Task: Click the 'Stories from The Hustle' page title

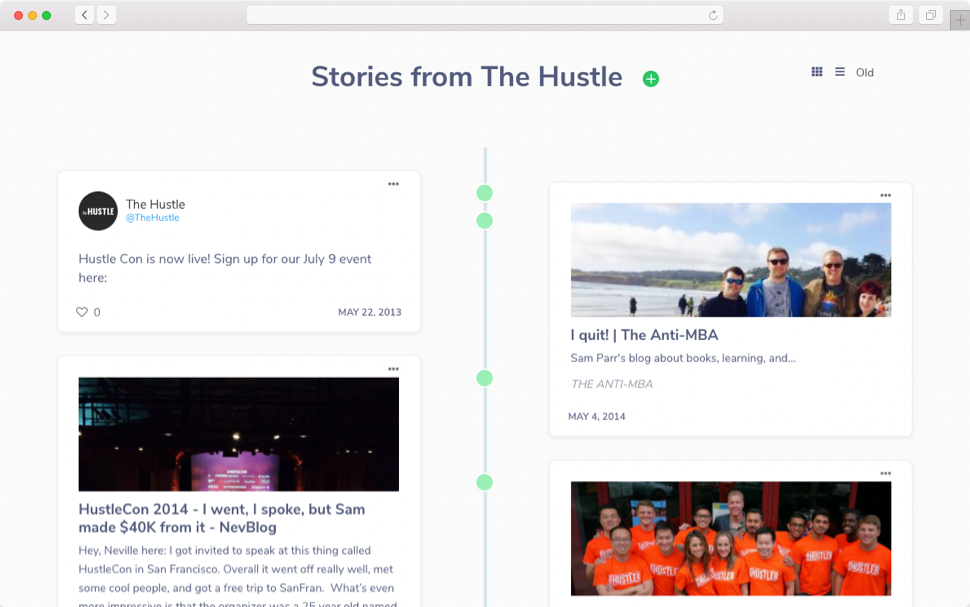Action: 466,77
